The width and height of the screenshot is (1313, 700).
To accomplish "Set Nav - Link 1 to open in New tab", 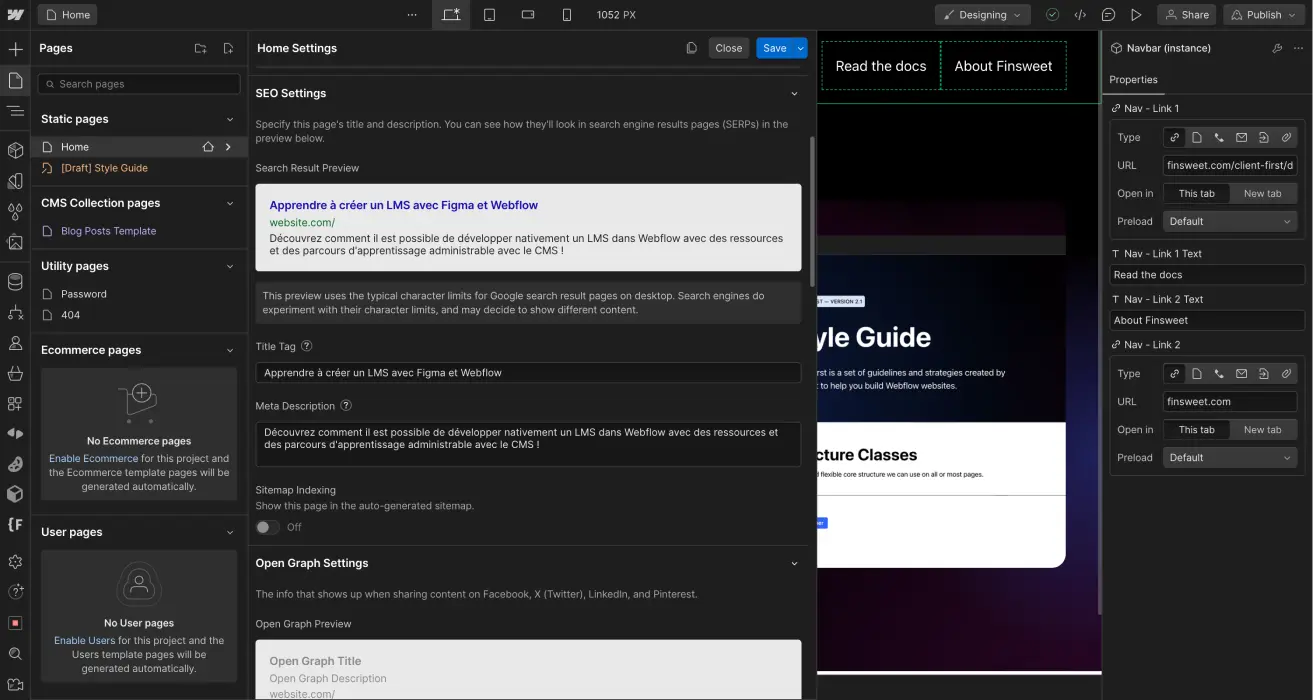I will (1263, 193).
